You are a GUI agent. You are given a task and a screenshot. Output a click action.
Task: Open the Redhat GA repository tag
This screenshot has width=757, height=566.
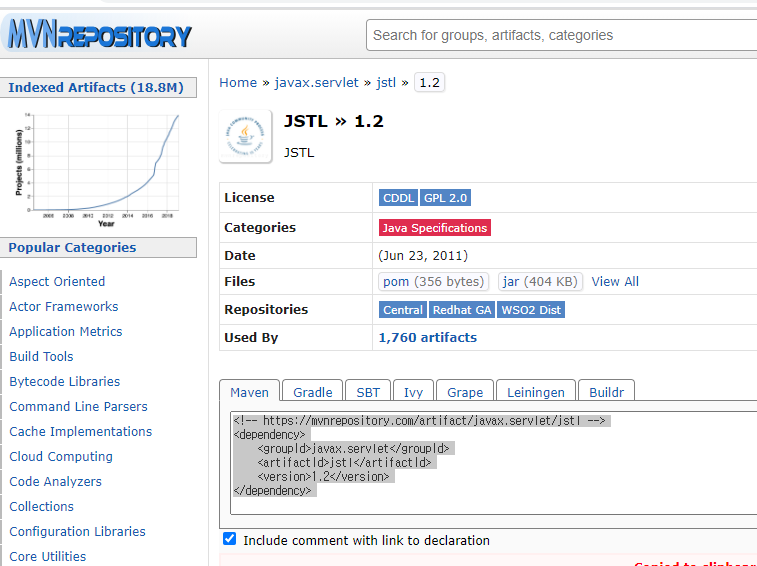click(x=462, y=310)
